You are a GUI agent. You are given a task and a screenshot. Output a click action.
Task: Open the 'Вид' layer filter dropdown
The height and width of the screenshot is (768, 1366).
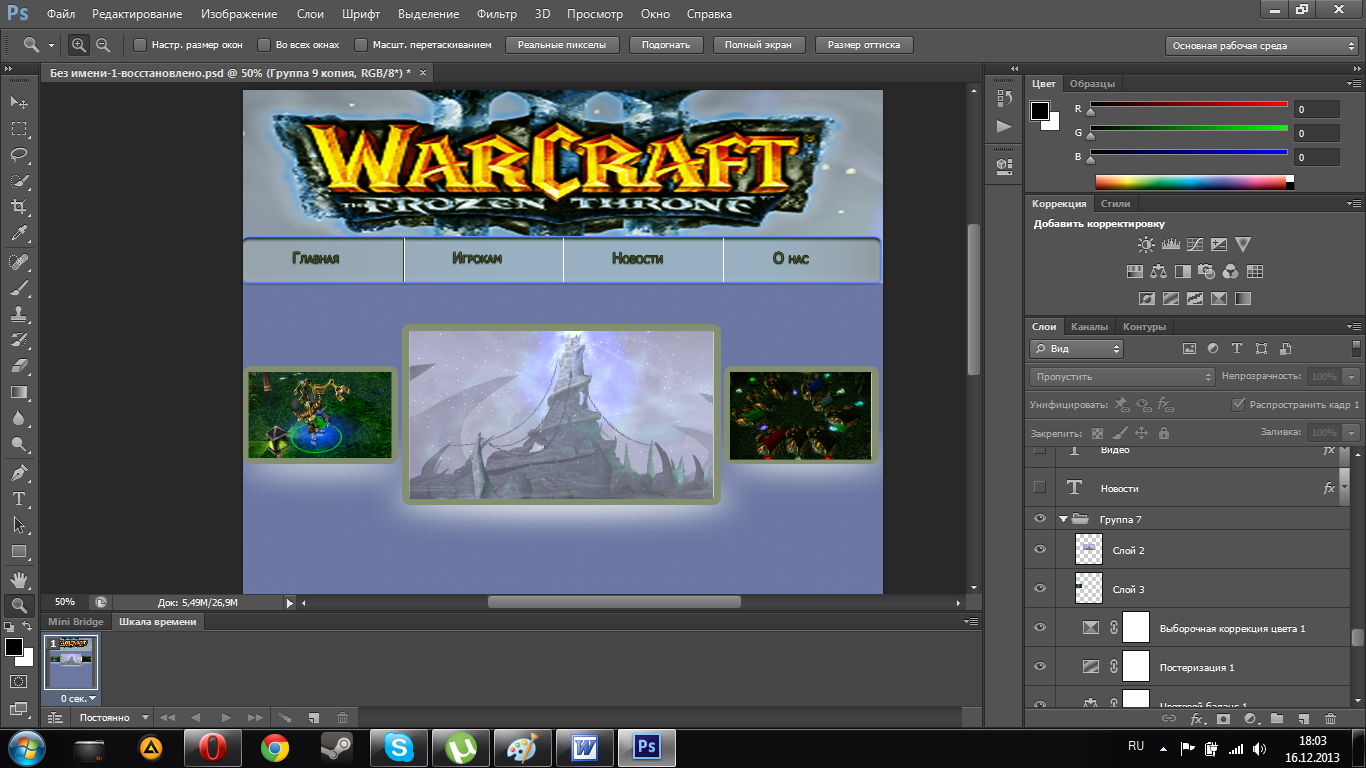click(1076, 349)
